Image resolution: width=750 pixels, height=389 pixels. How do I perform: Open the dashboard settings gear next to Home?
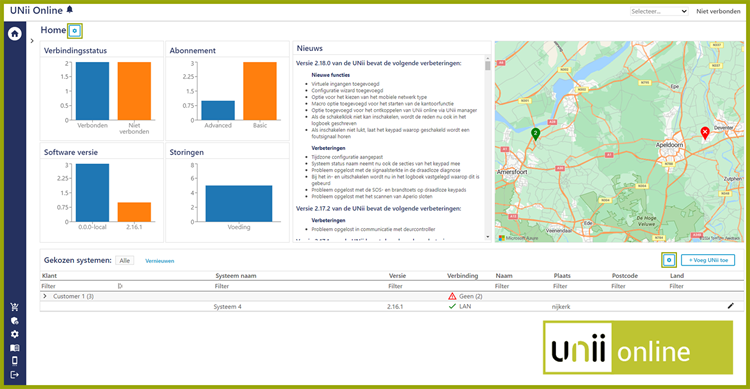pos(75,31)
